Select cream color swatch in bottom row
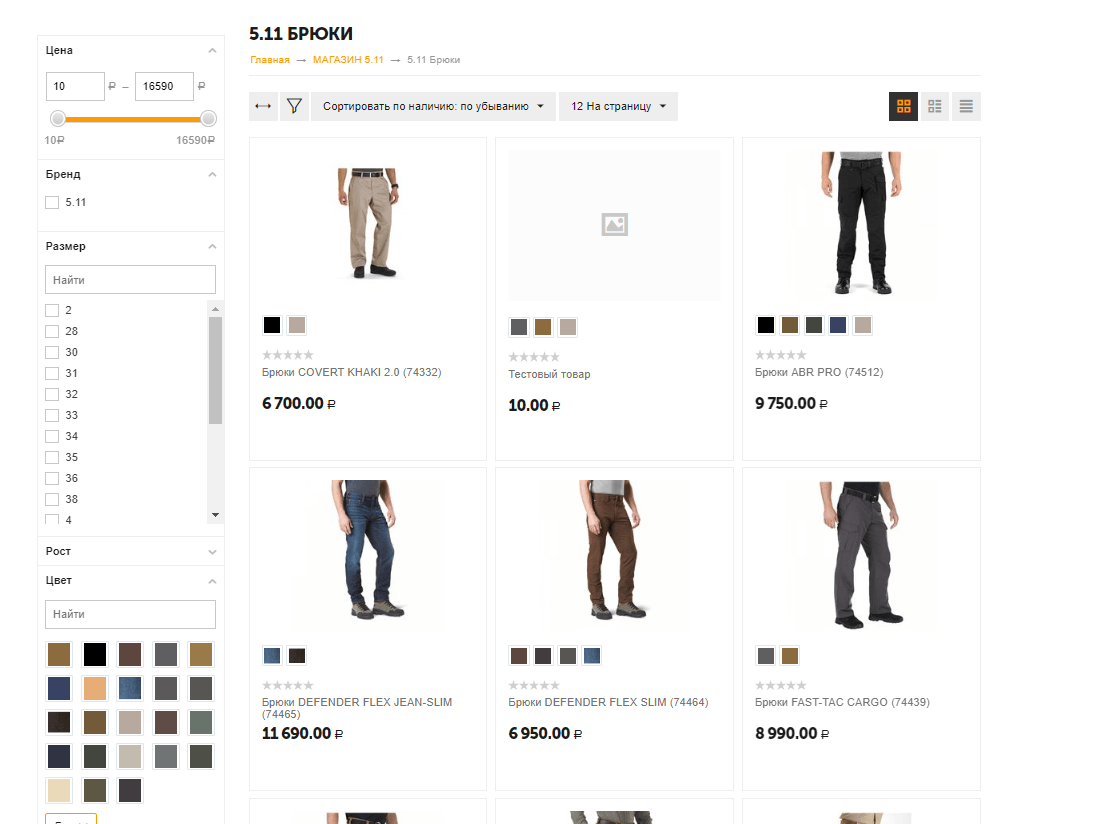 pos(59,791)
